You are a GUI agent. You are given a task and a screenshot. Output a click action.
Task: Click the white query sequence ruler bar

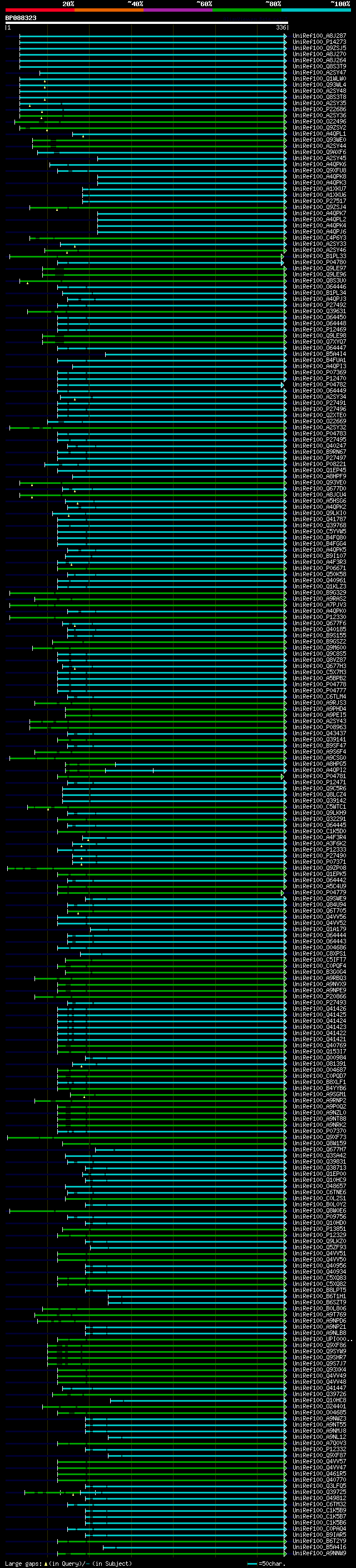(147, 22)
